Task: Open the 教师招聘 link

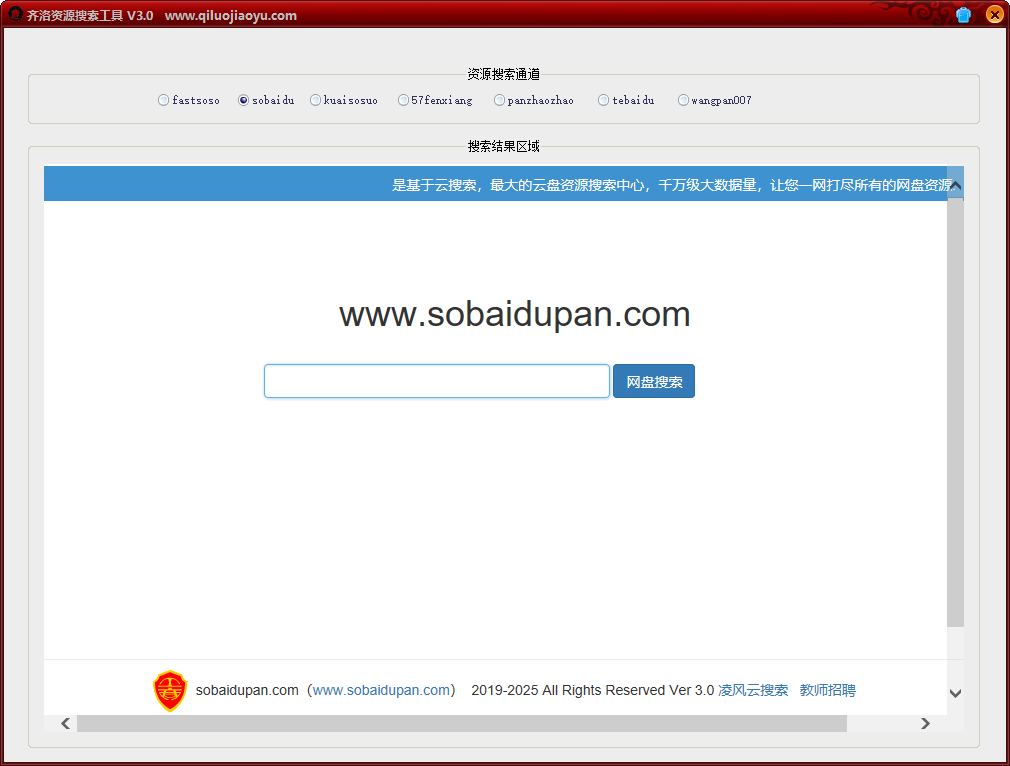Action: pos(828,690)
